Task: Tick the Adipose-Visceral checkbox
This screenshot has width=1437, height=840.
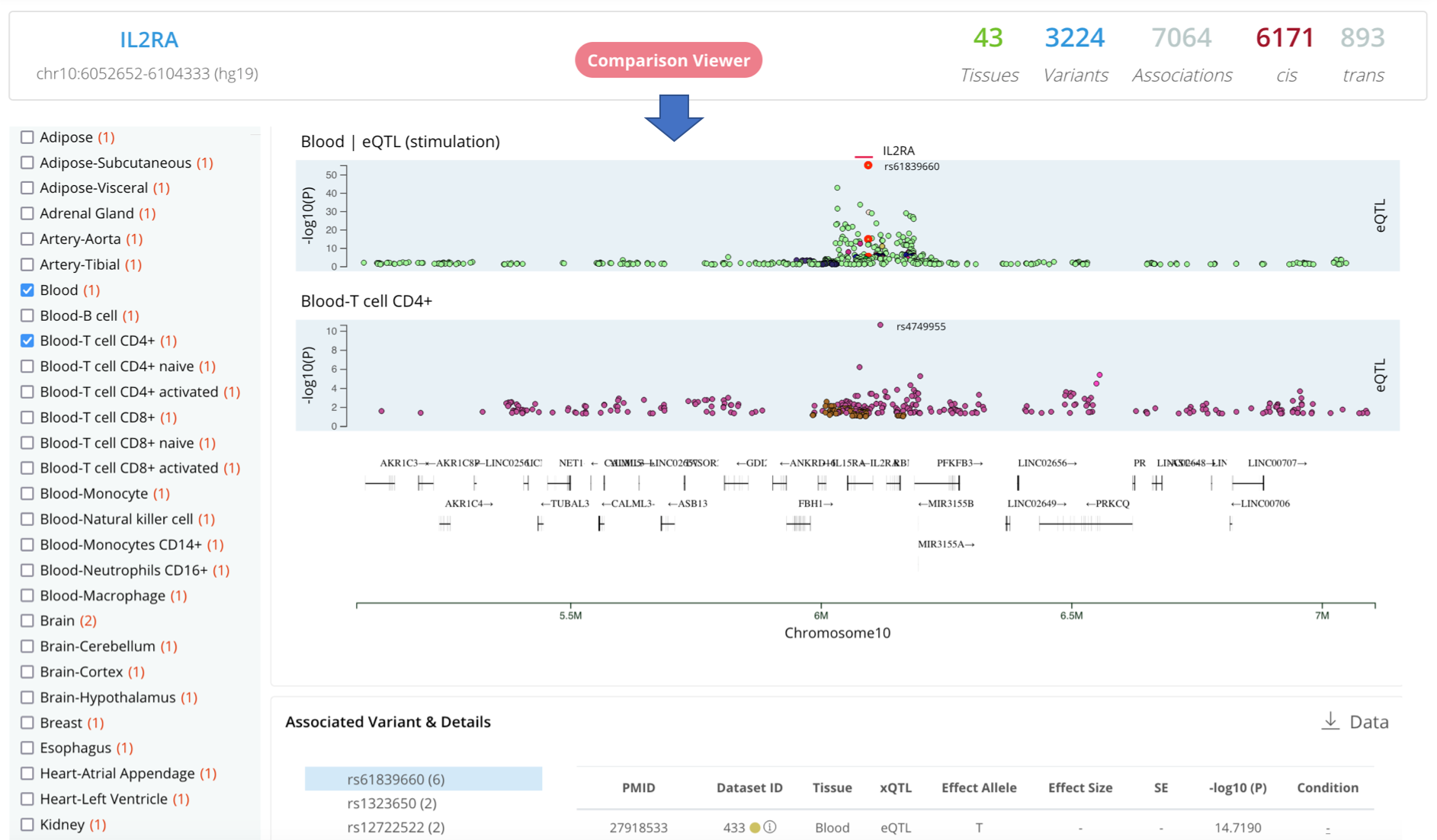Action: (27, 188)
